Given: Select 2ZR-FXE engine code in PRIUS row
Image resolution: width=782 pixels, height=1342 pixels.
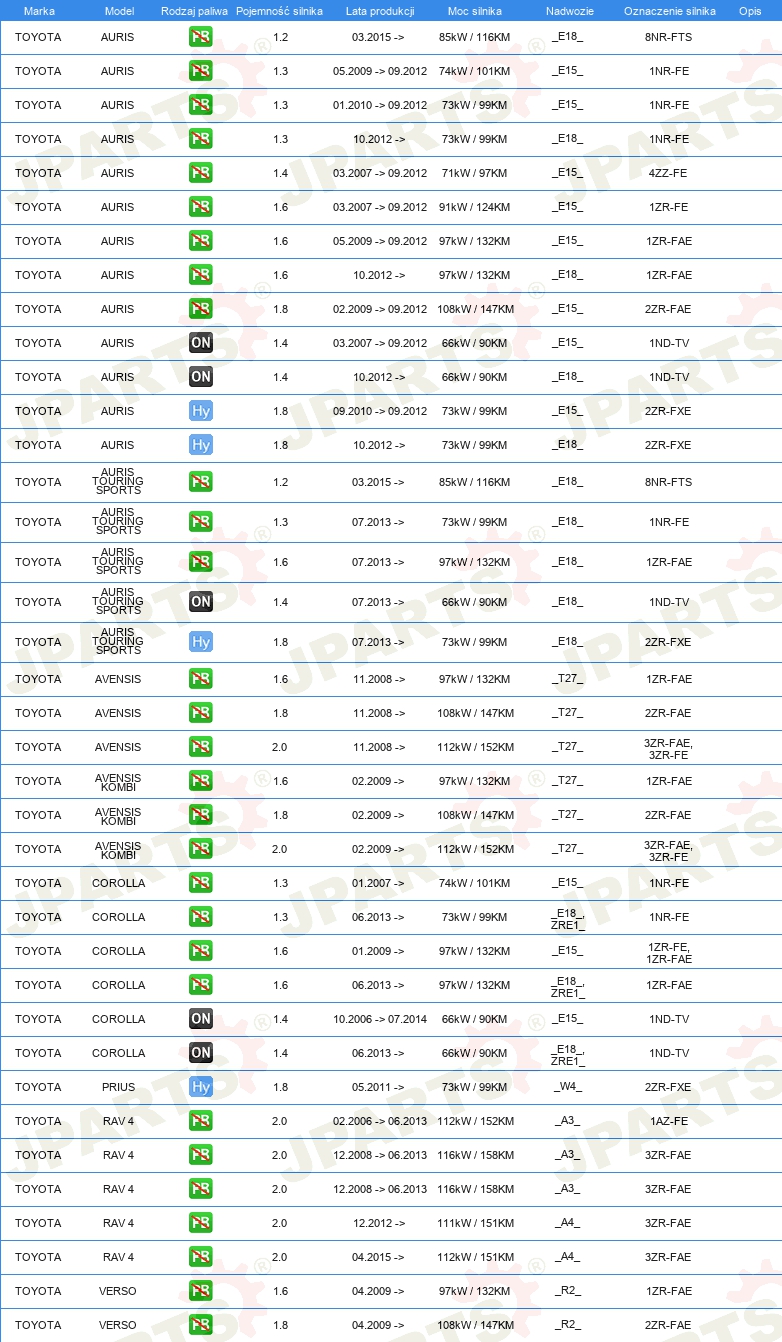Looking at the screenshot, I should (668, 1087).
